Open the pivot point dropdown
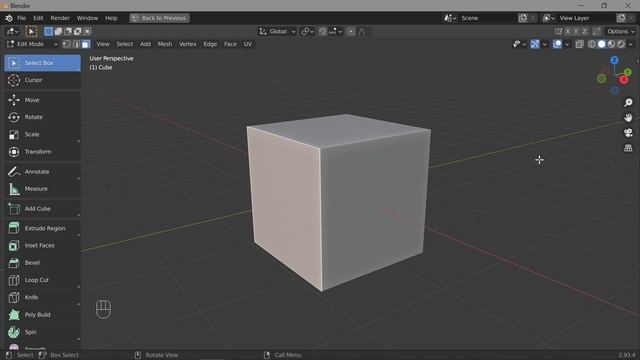Screen dimensions: 640x360 click(x=307, y=31)
